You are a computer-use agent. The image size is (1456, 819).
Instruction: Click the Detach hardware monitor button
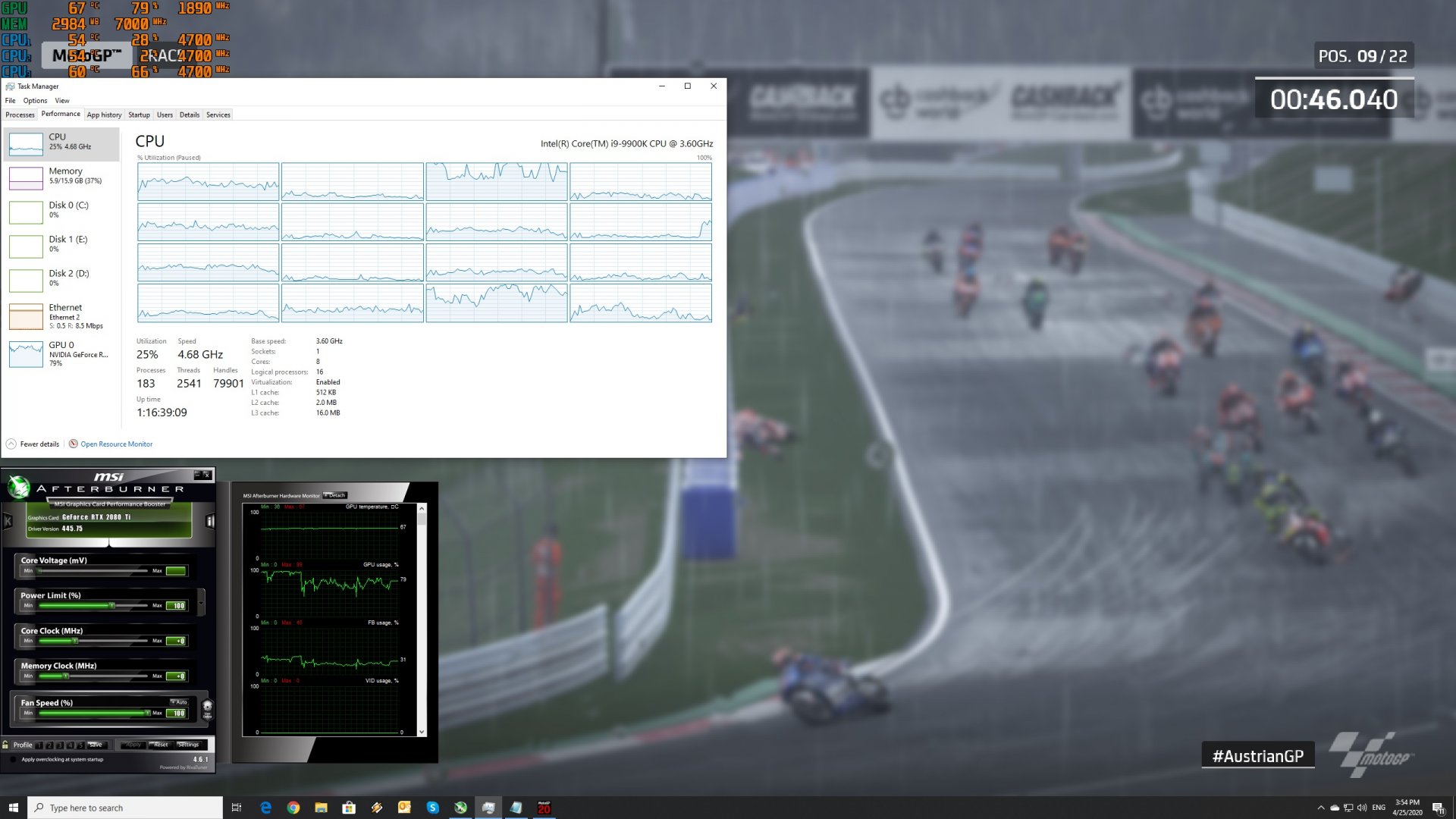tap(336, 495)
